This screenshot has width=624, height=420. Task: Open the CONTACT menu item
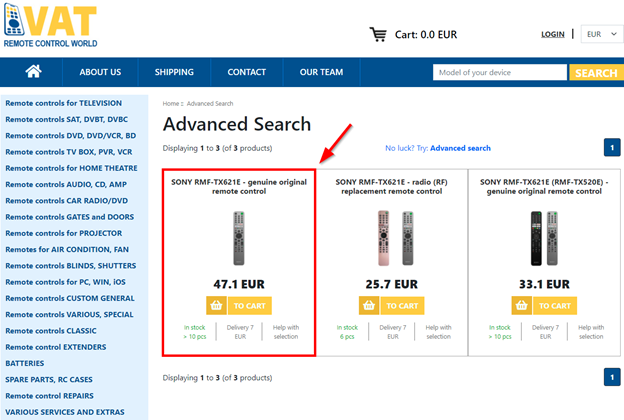246,72
